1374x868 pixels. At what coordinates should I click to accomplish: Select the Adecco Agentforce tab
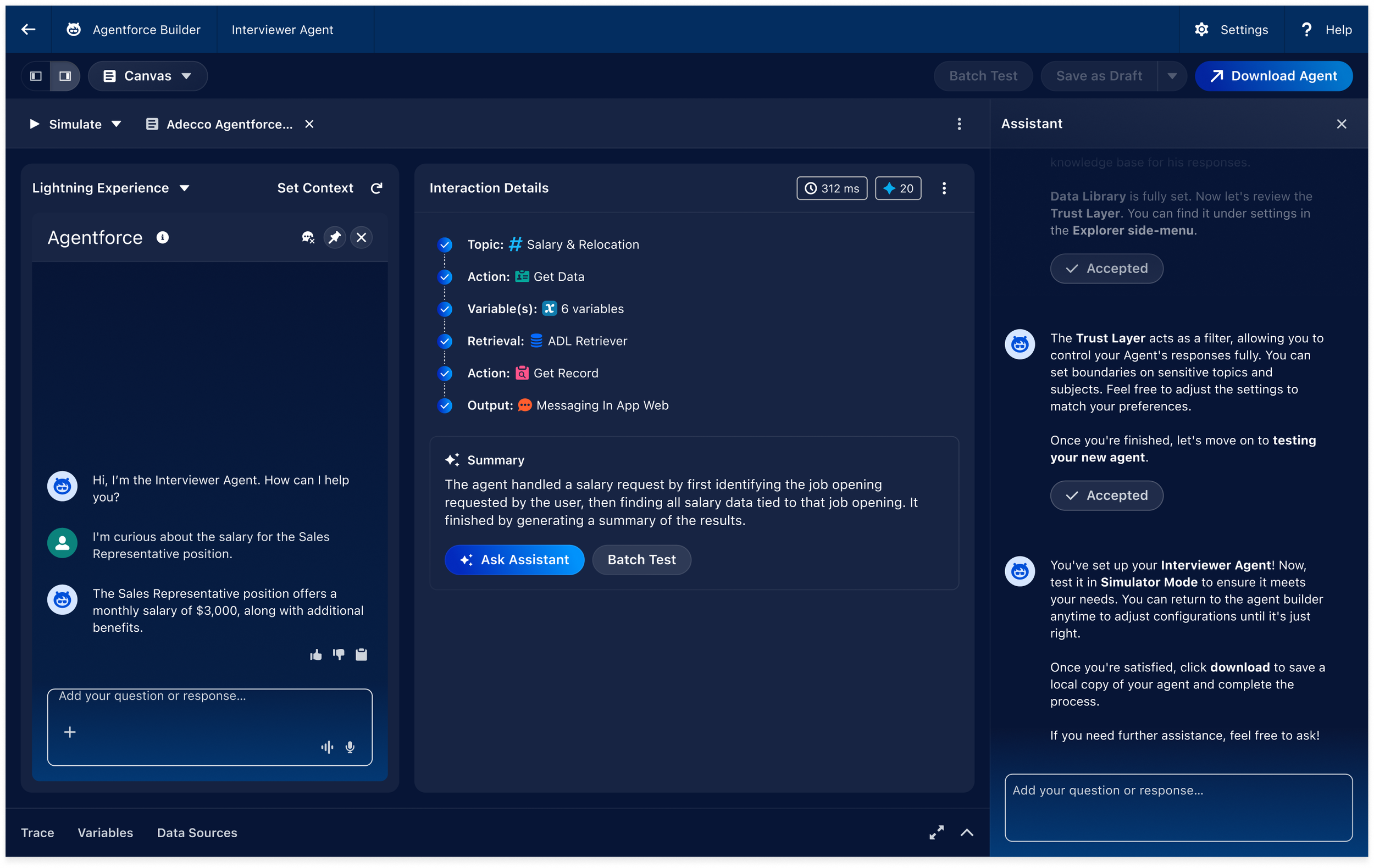pos(220,124)
